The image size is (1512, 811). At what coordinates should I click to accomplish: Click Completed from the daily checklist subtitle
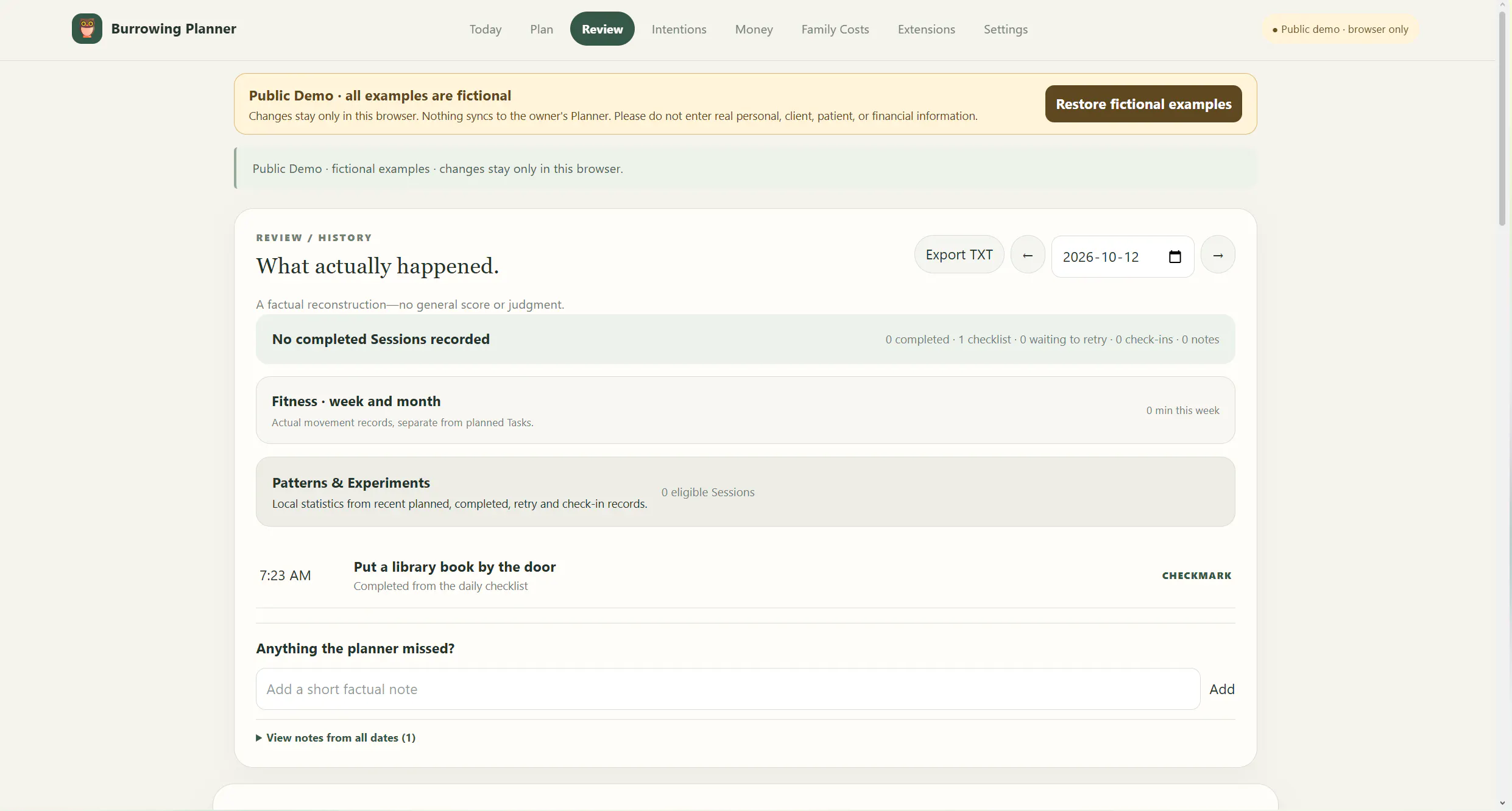tap(440, 586)
